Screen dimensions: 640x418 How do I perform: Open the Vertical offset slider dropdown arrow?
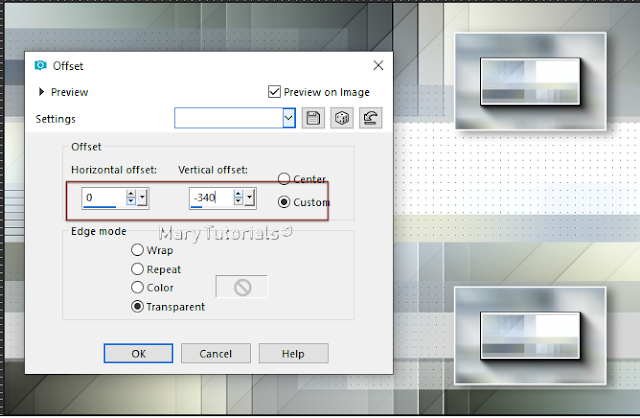[x=249, y=198]
